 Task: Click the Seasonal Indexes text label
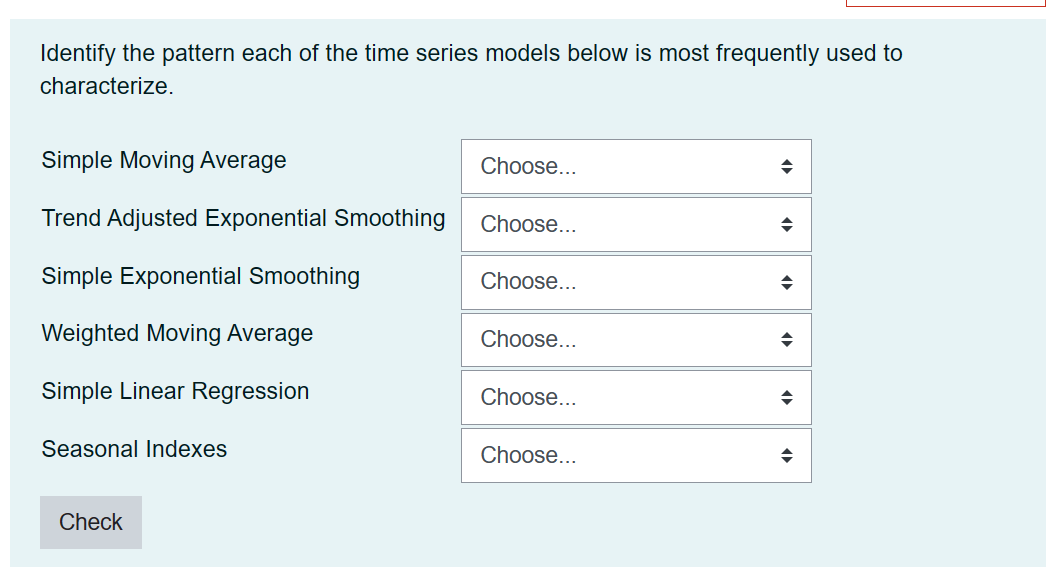point(132,450)
